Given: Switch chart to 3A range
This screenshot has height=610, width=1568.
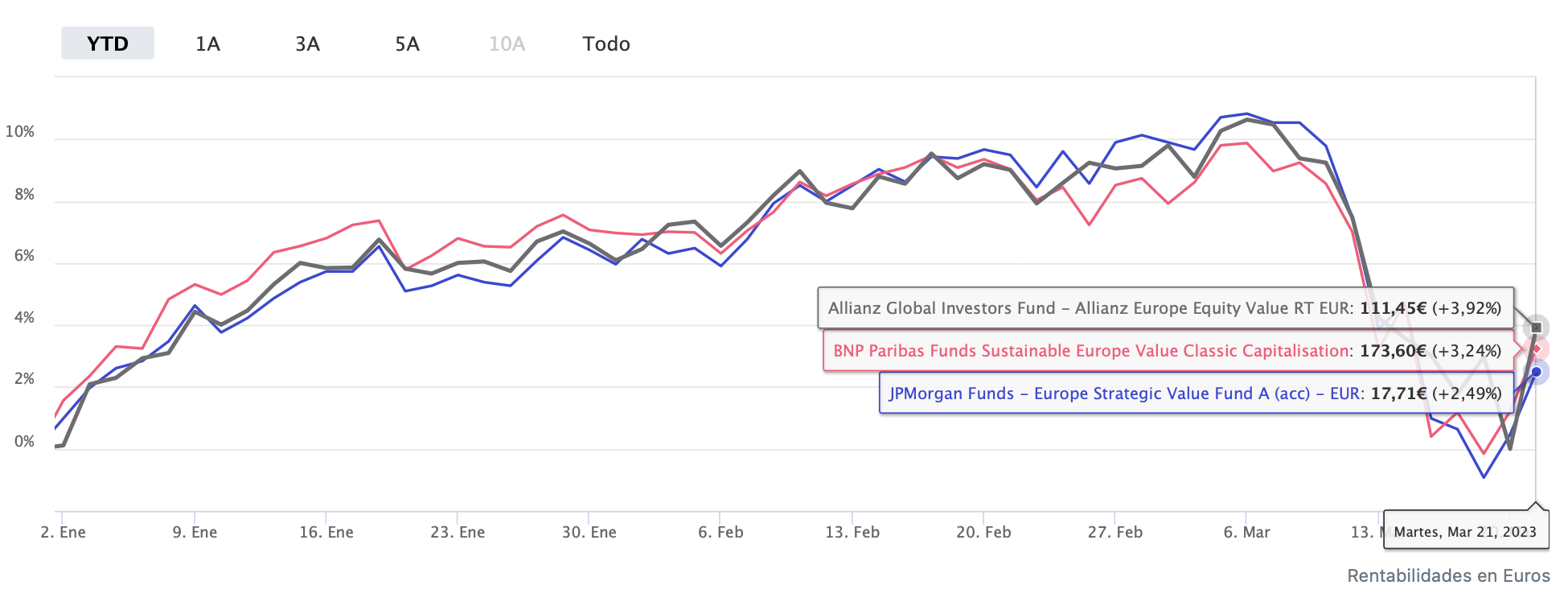Looking at the screenshot, I should (307, 43).
